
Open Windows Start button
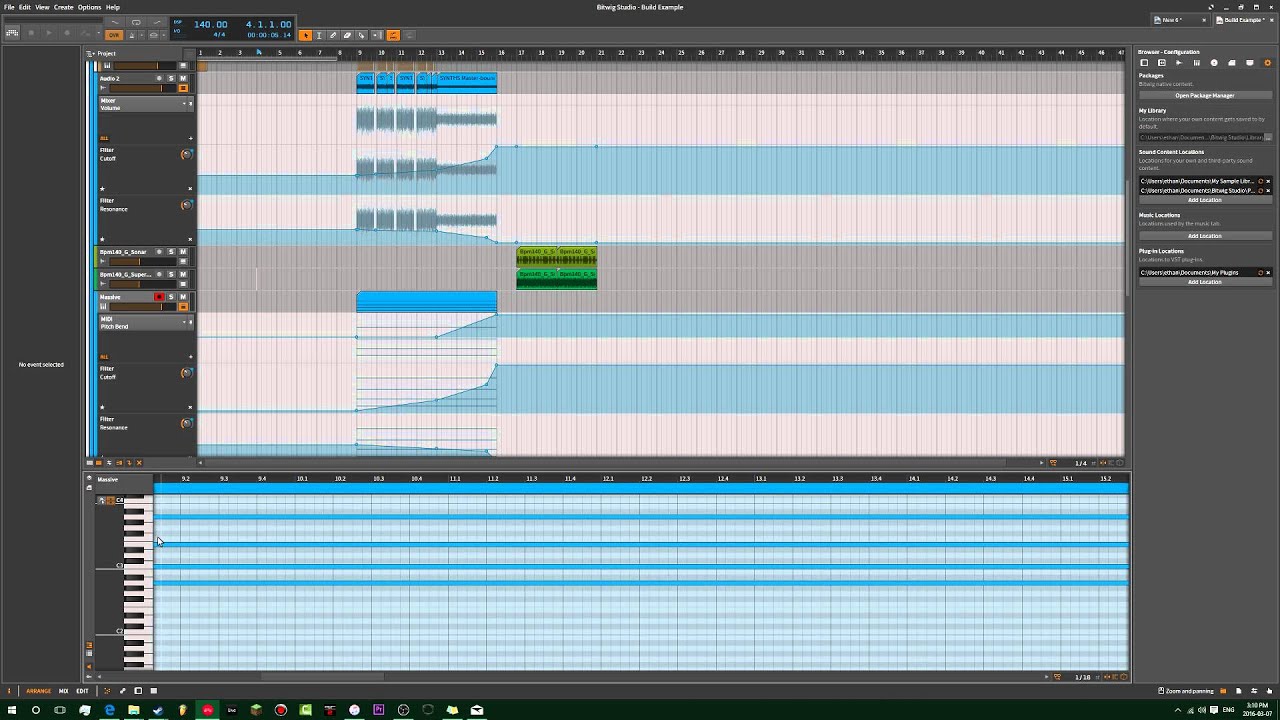(x=10, y=710)
